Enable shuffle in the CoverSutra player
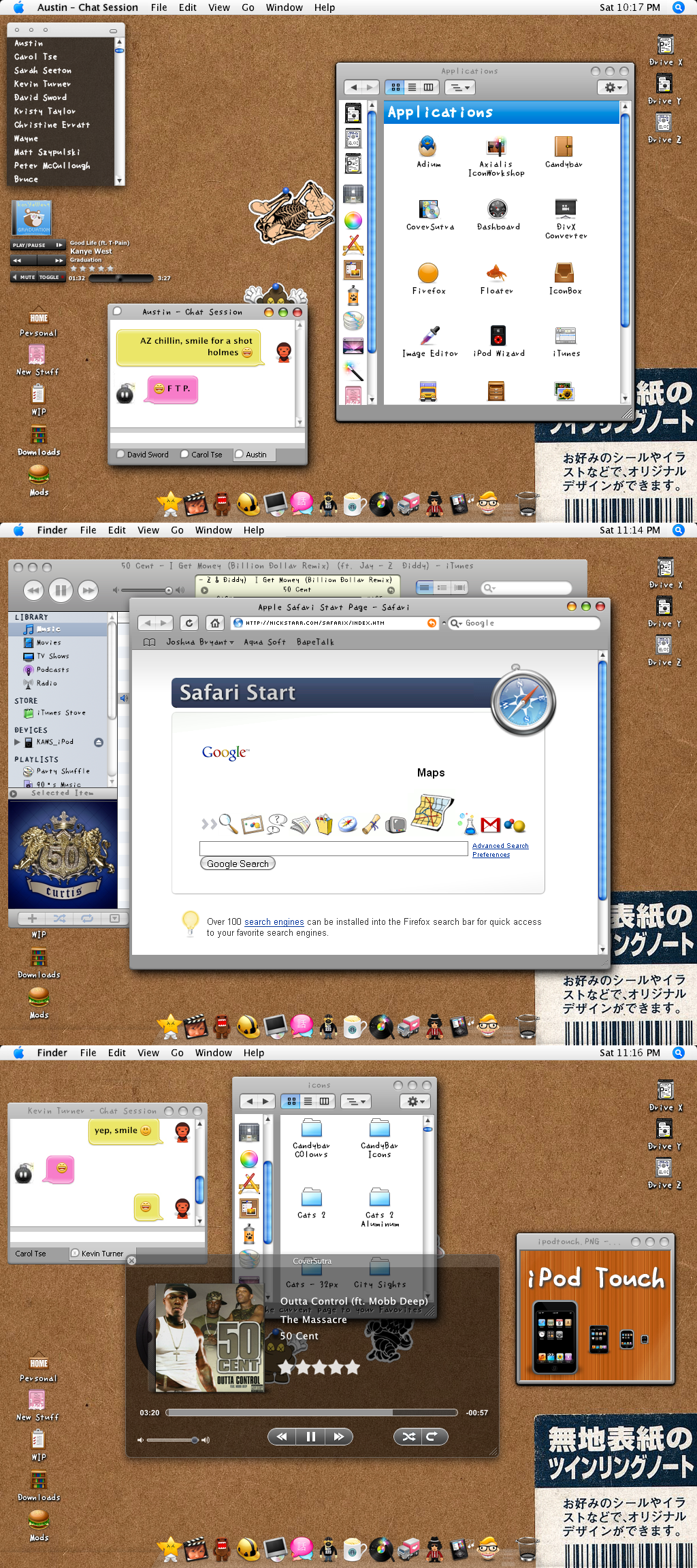The width and height of the screenshot is (697, 1568). [408, 1437]
